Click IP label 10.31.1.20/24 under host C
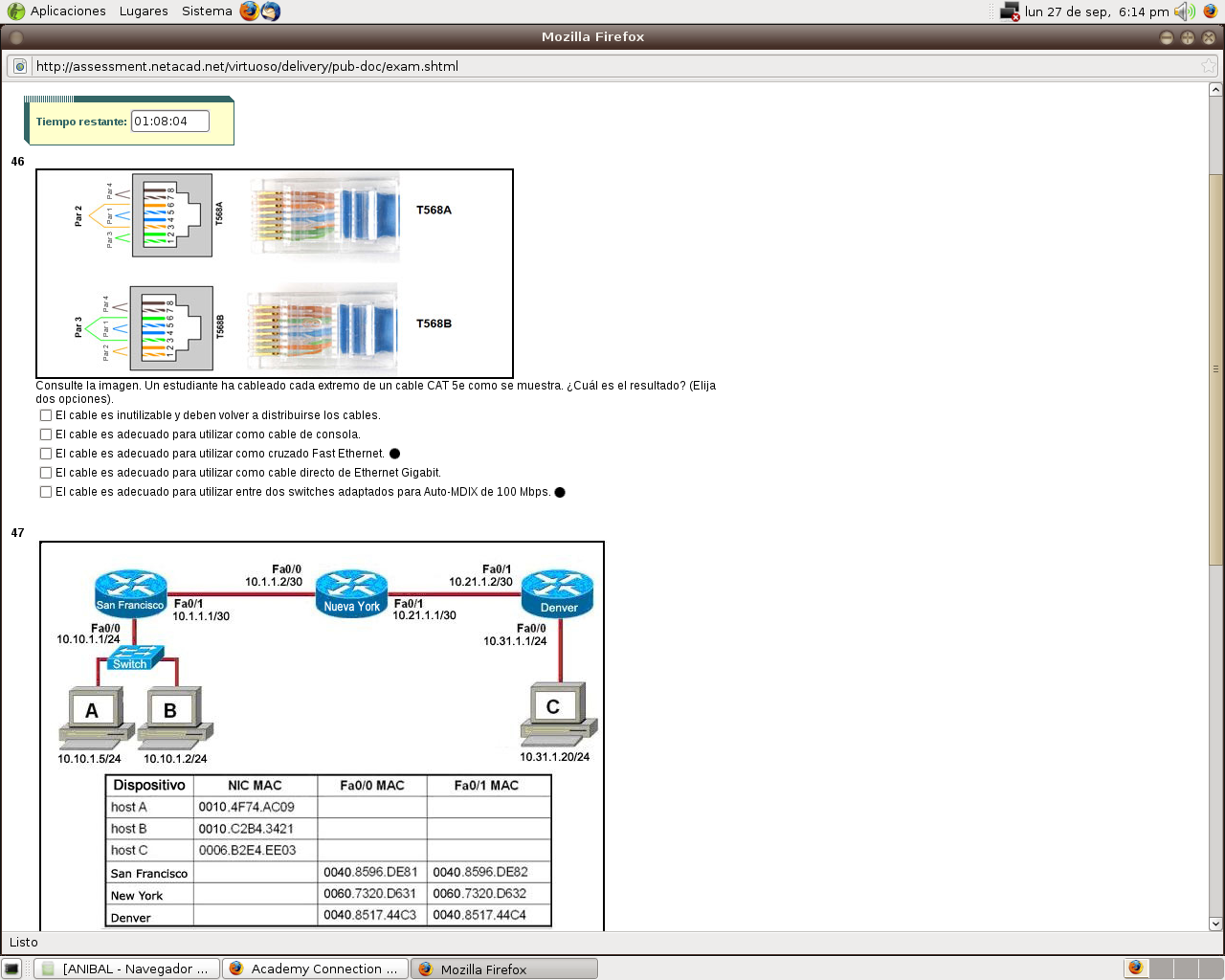Image resolution: width=1225 pixels, height=980 pixels. click(554, 757)
